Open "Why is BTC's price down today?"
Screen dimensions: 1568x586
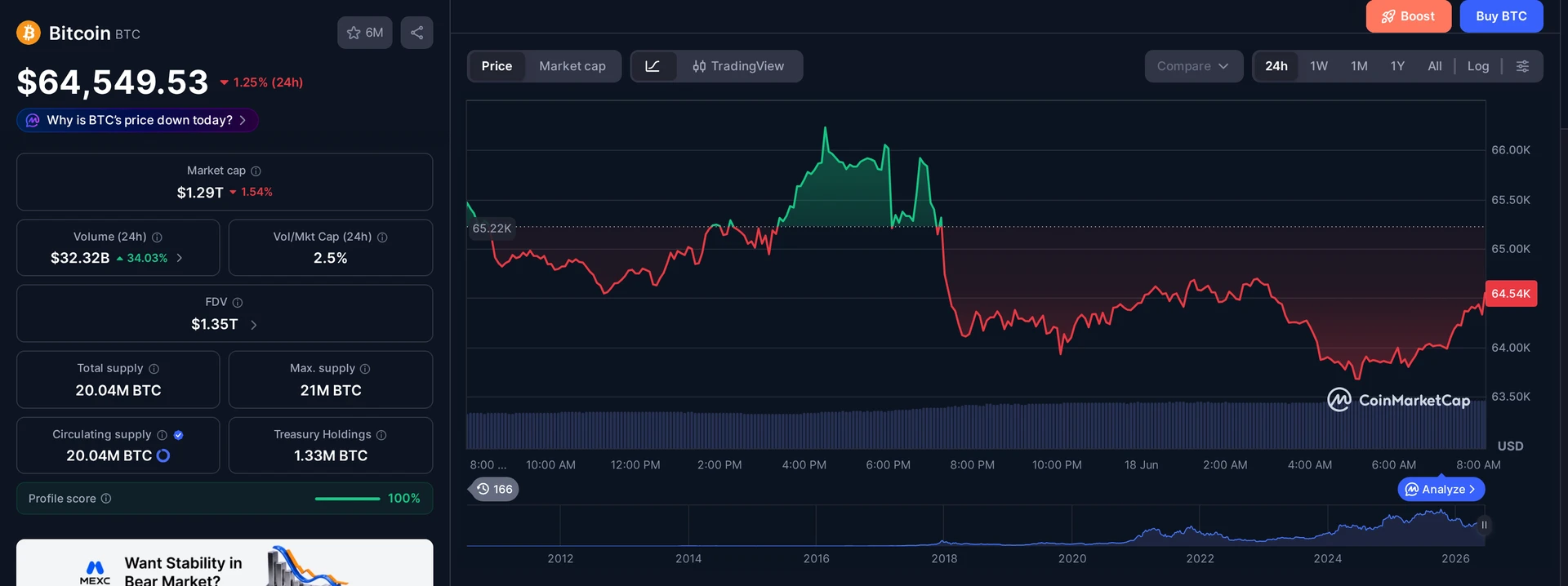tap(137, 120)
